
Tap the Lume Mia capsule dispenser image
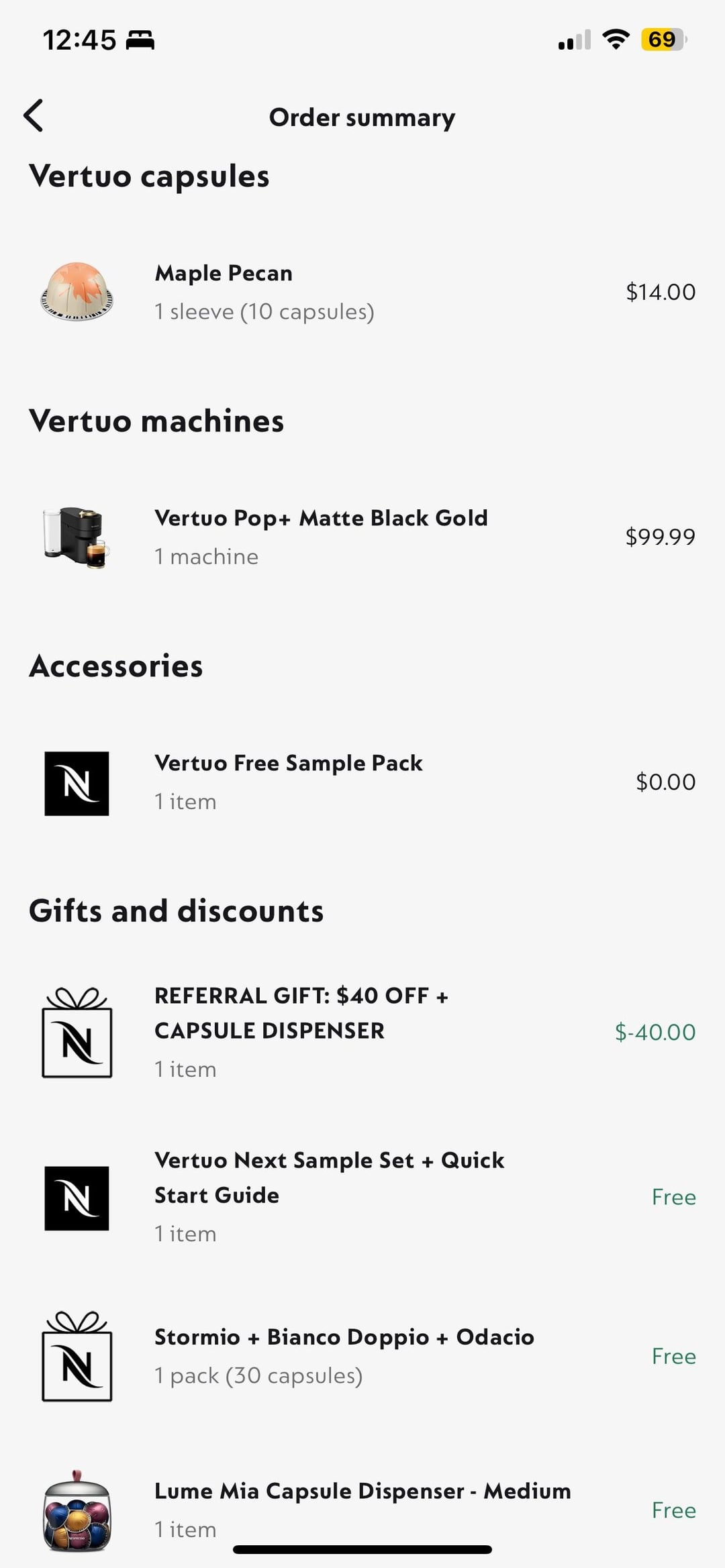point(77,1511)
